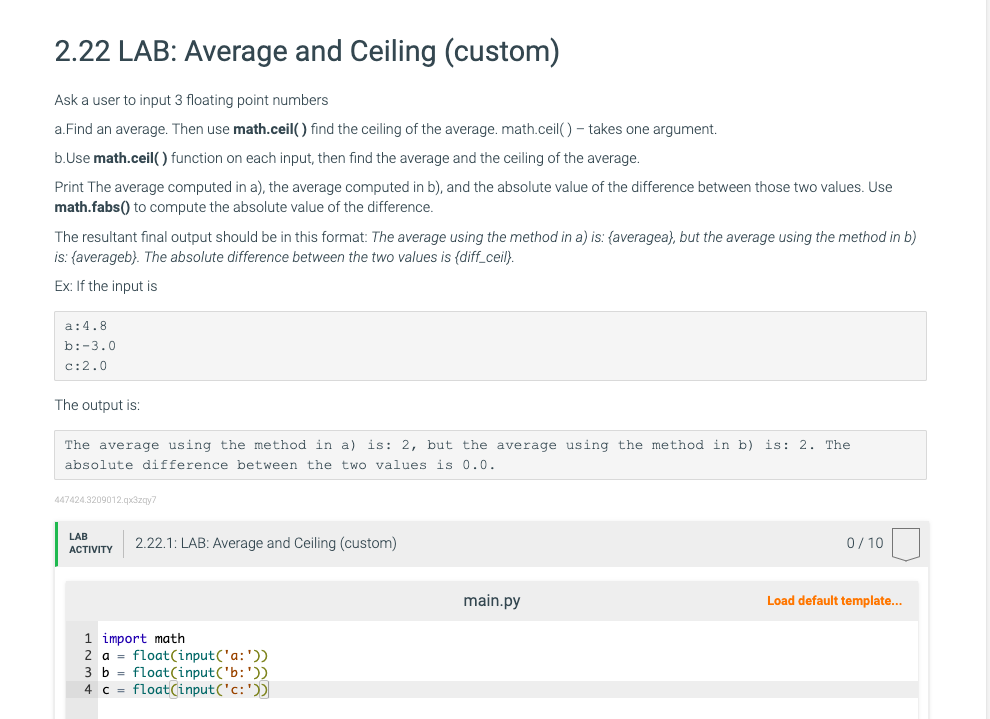The width and height of the screenshot is (990, 719).
Task: Click the Load default template link
Action: 834,601
